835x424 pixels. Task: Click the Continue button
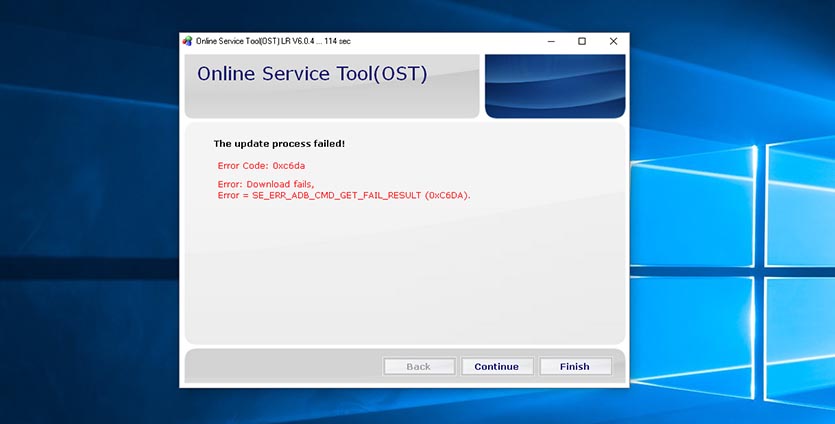click(x=496, y=366)
